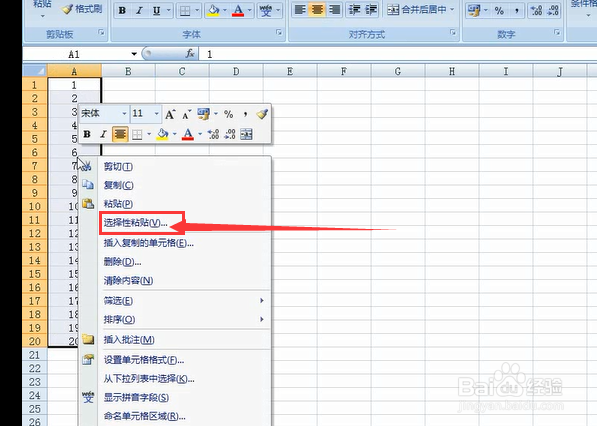Click the ribbon align left icon
The height and width of the screenshot is (426, 597).
[x=300, y=10]
